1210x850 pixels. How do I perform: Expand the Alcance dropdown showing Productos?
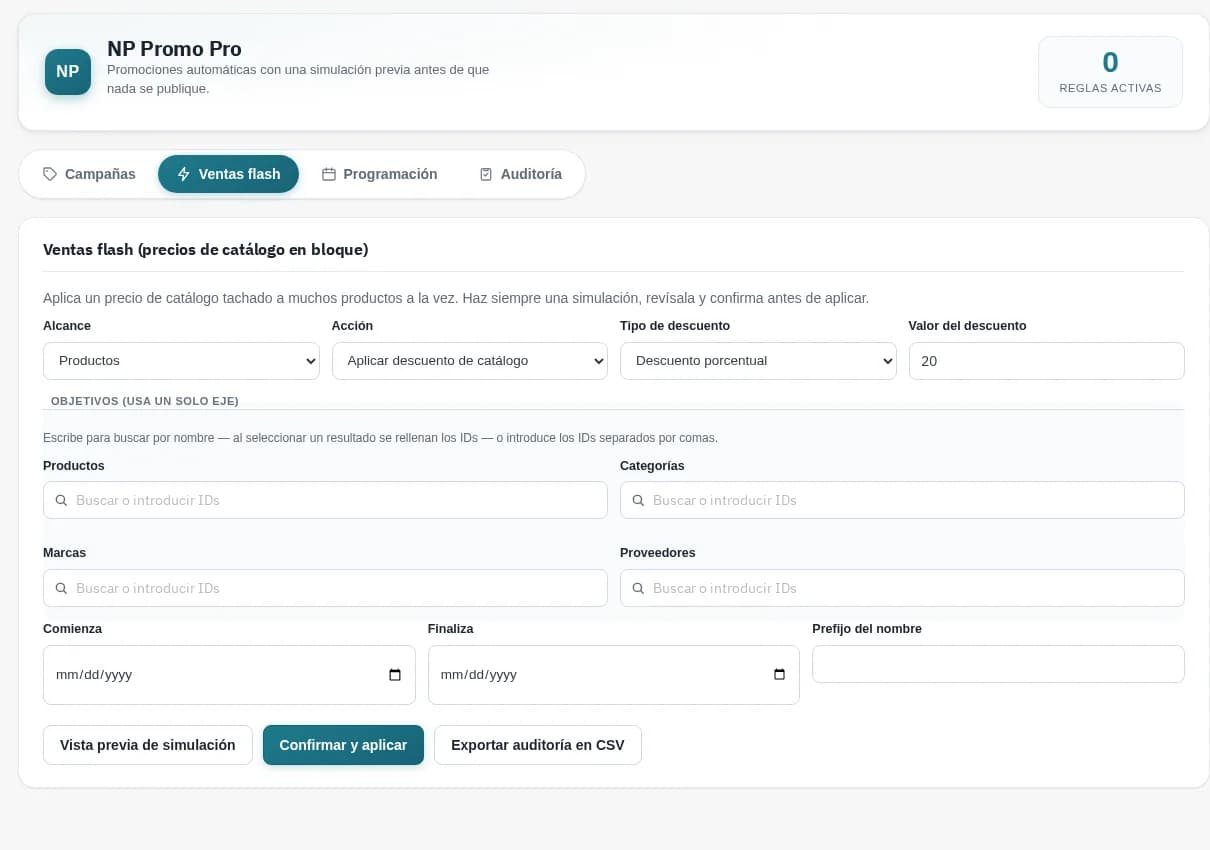pos(181,361)
